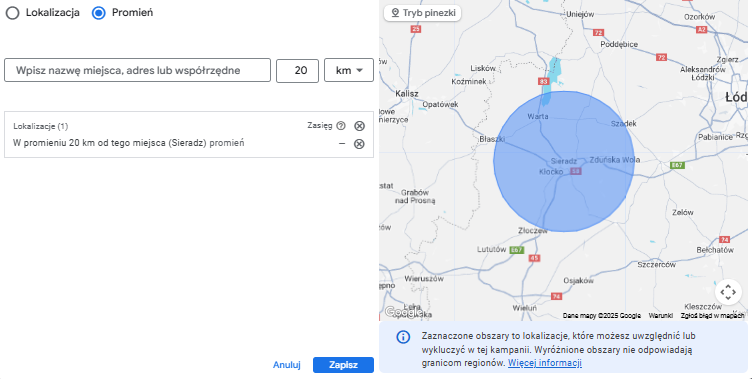Click the Zapisz save button
752x379 pixels.
click(343, 365)
